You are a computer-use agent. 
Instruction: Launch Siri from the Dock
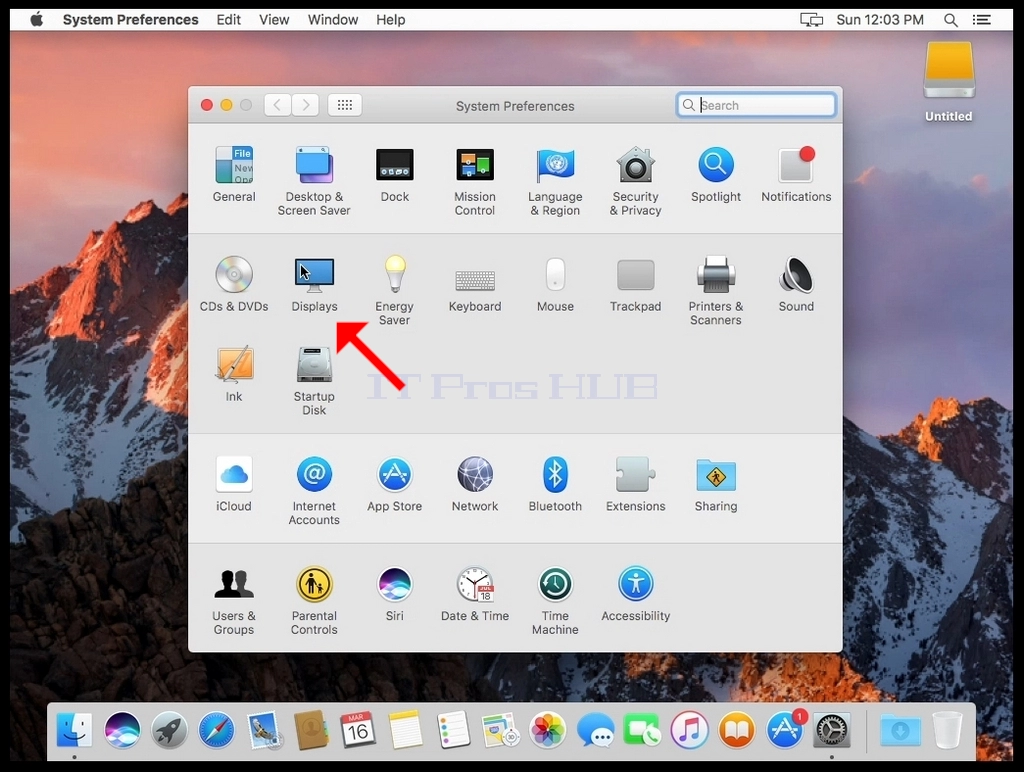point(122,730)
